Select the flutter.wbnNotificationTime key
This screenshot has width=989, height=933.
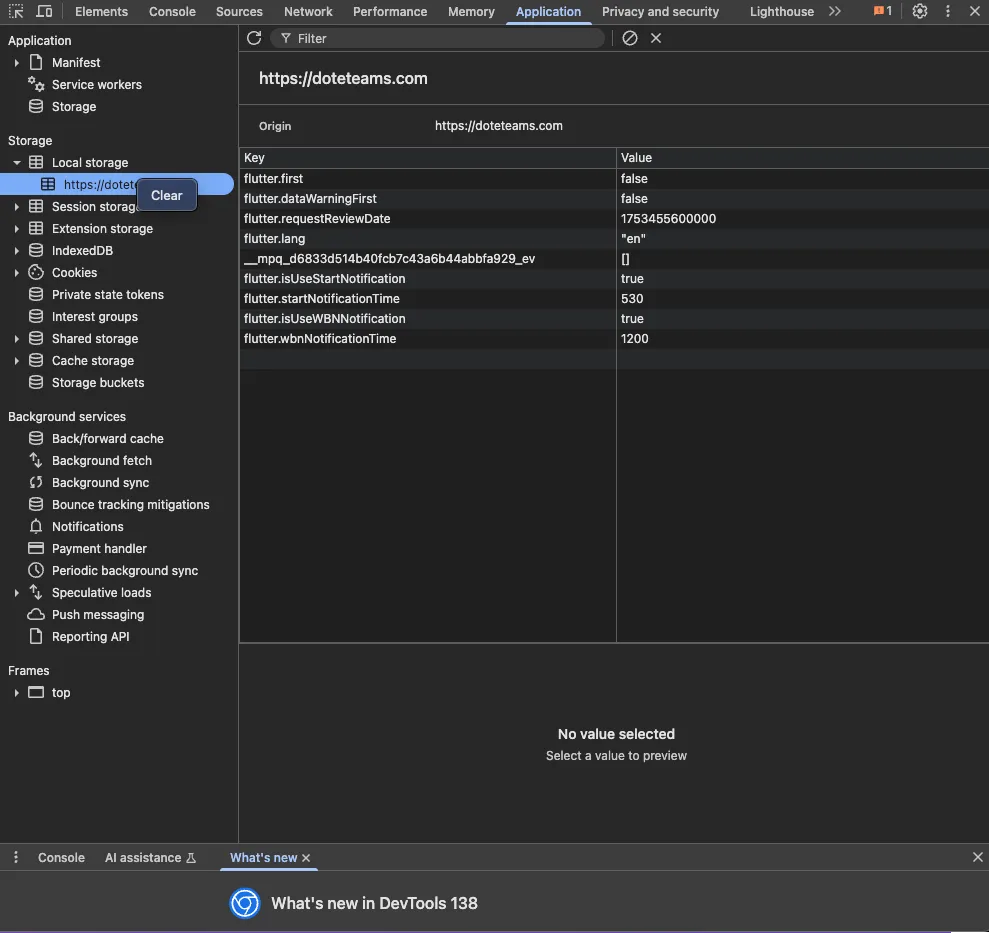point(320,339)
